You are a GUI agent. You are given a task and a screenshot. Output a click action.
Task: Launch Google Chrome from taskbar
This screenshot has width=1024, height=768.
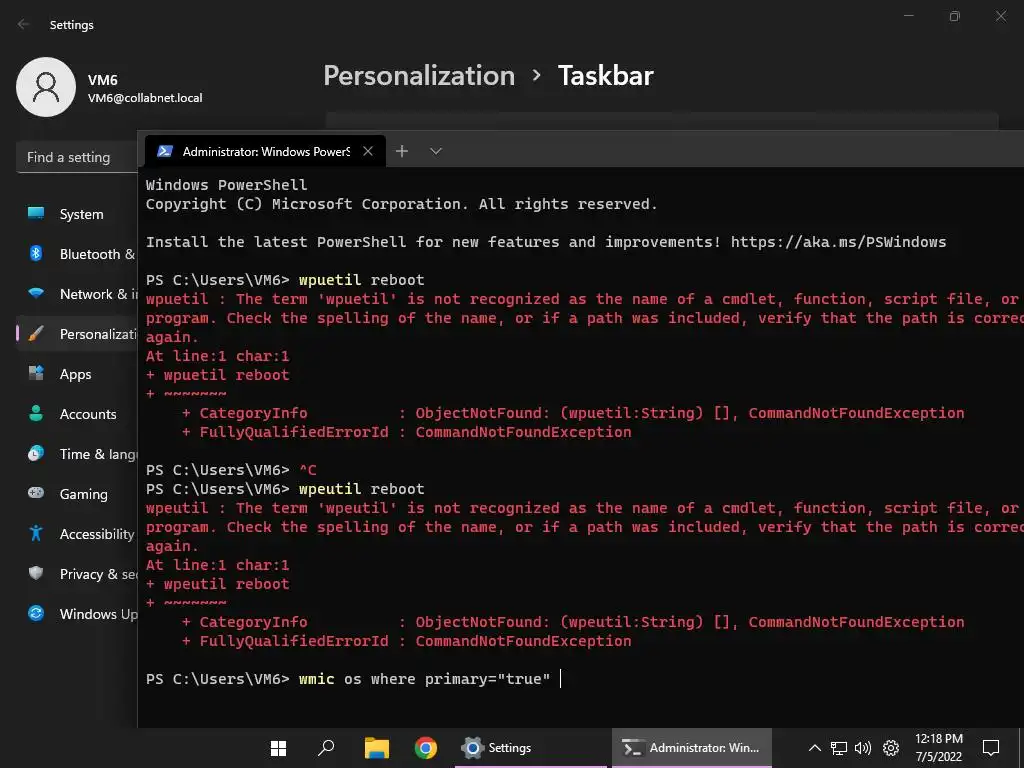[426, 748]
